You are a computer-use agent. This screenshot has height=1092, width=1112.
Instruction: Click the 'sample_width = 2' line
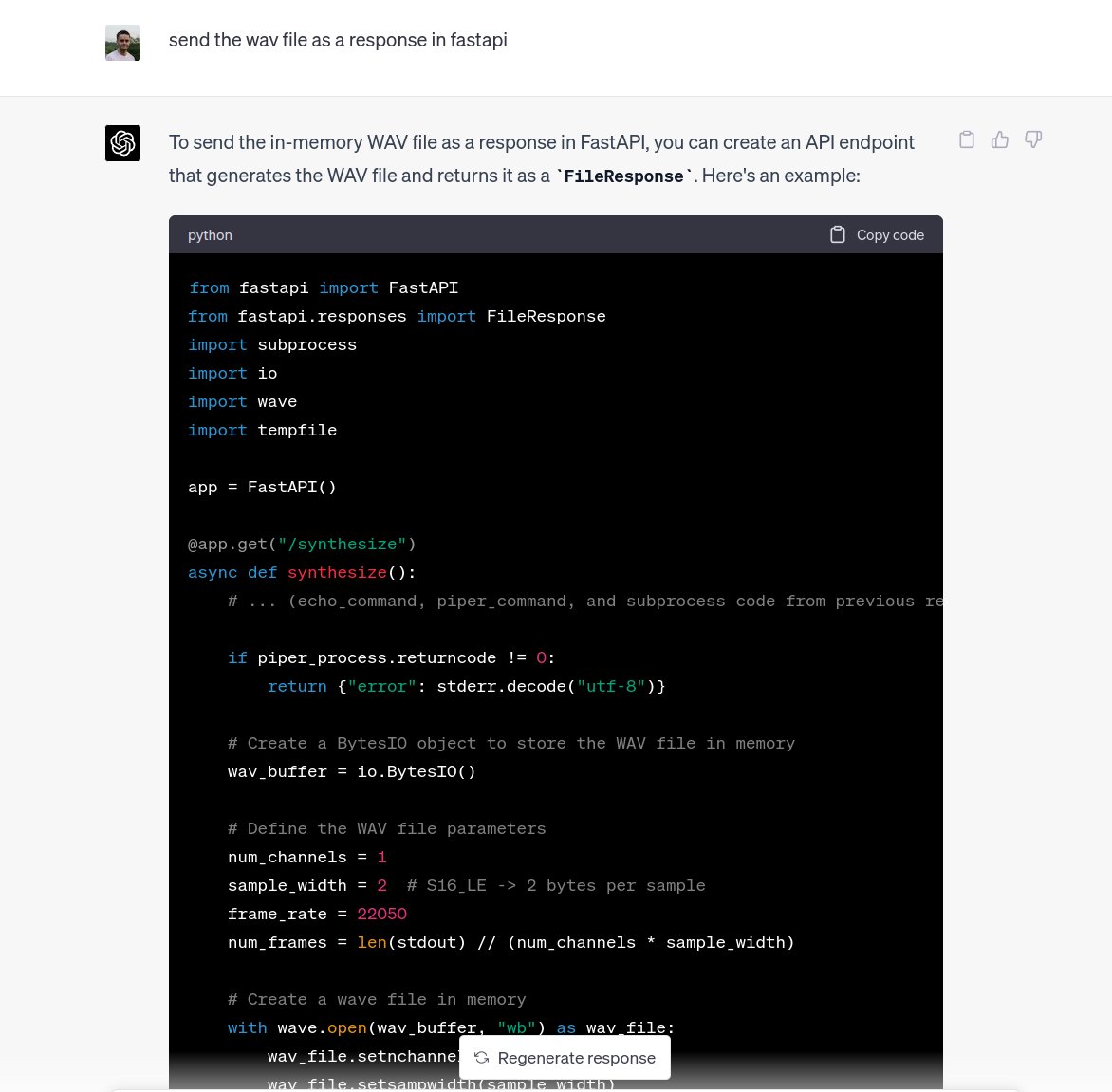[467, 885]
